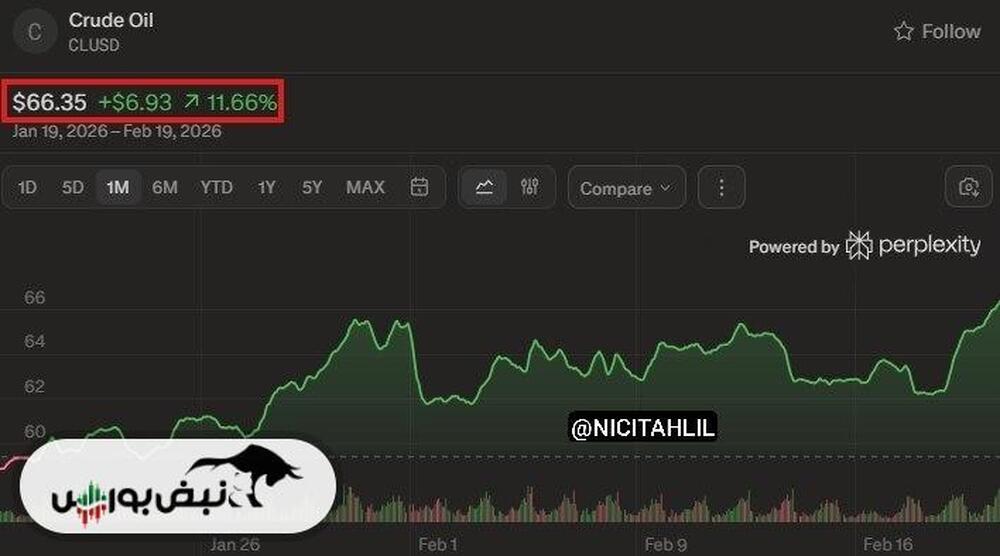
Task: Click the star icon next to Follow
Action: coord(904,32)
